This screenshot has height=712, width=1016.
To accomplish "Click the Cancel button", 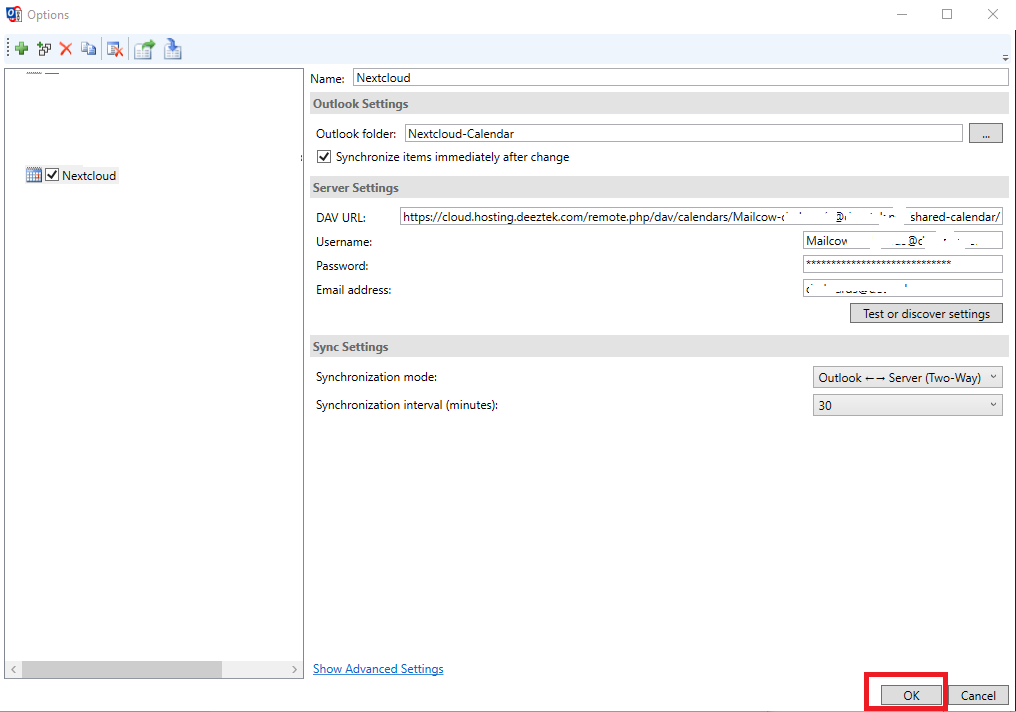I will click(978, 695).
